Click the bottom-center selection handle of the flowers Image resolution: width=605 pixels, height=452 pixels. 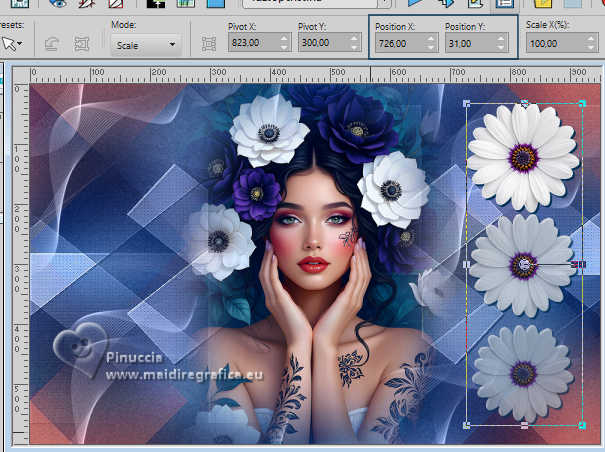524,425
